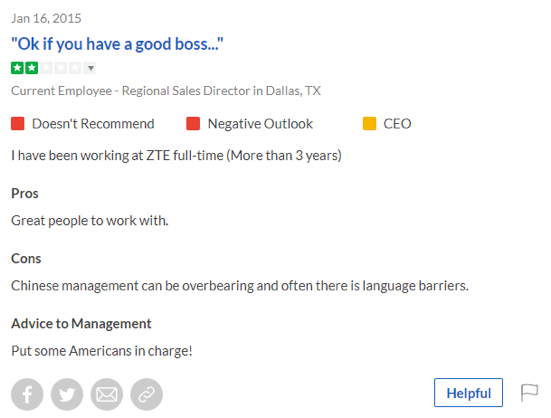Flag this review as inappropriate

(529, 392)
